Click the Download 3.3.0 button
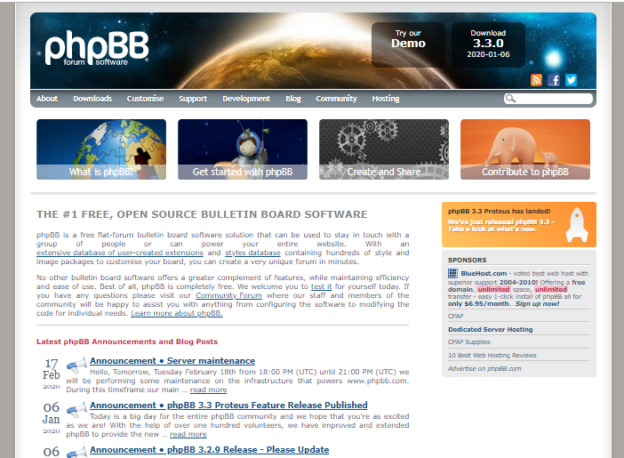 488,44
